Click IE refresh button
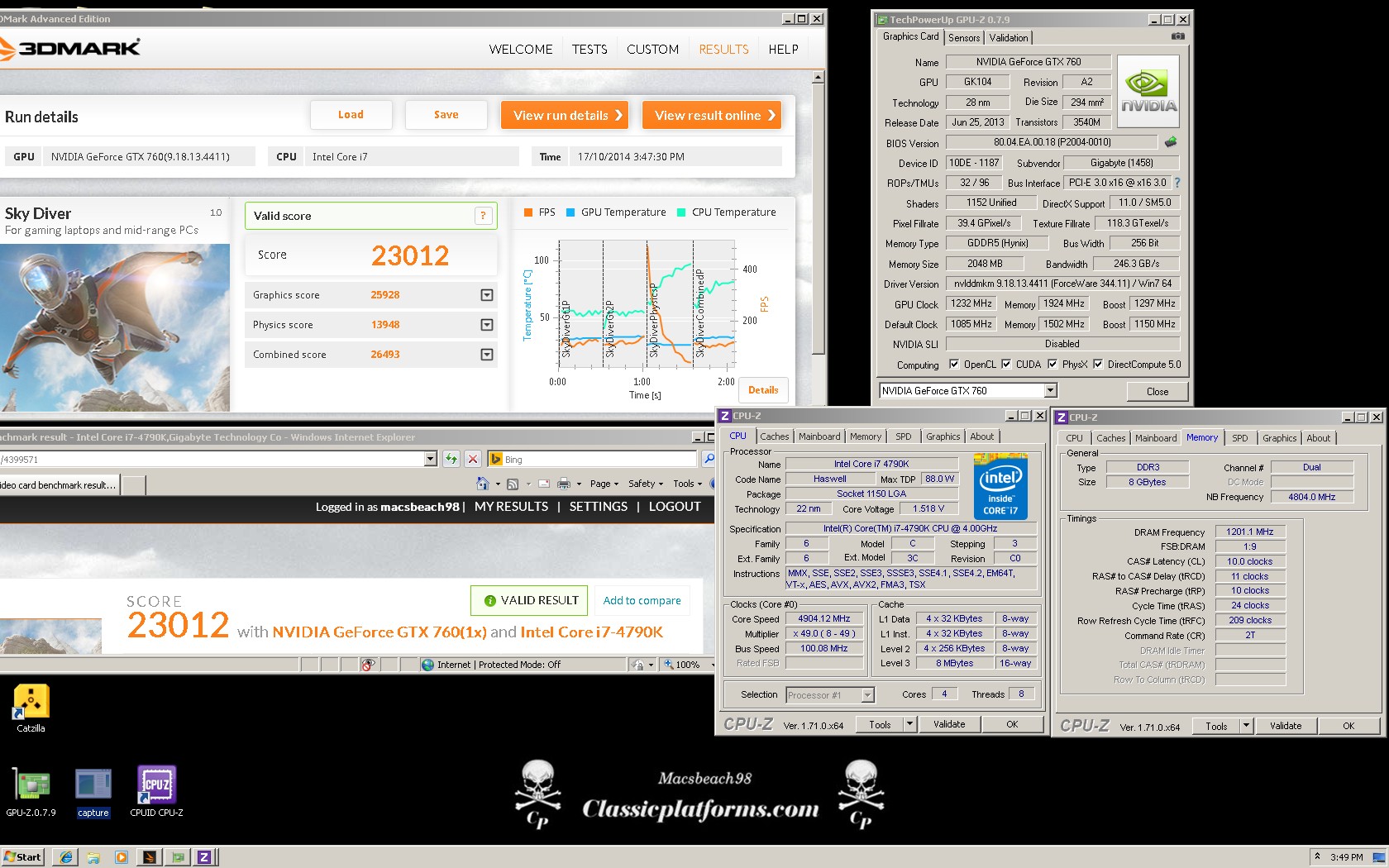This screenshot has height=868, width=1389. coord(451,459)
